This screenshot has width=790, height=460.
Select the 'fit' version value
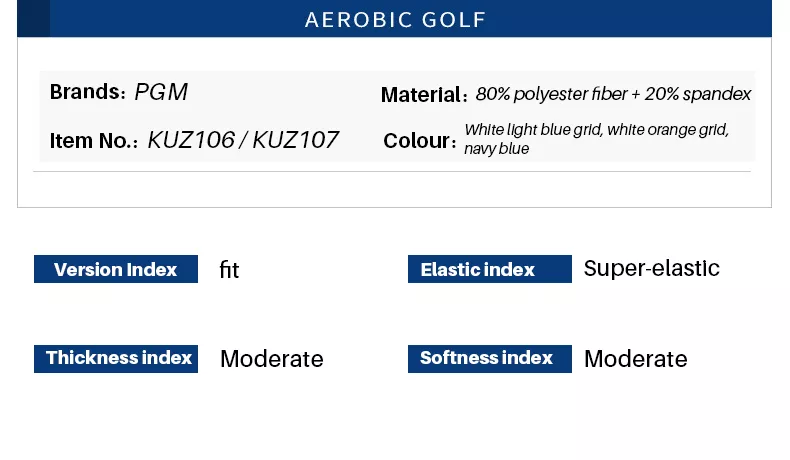point(230,270)
